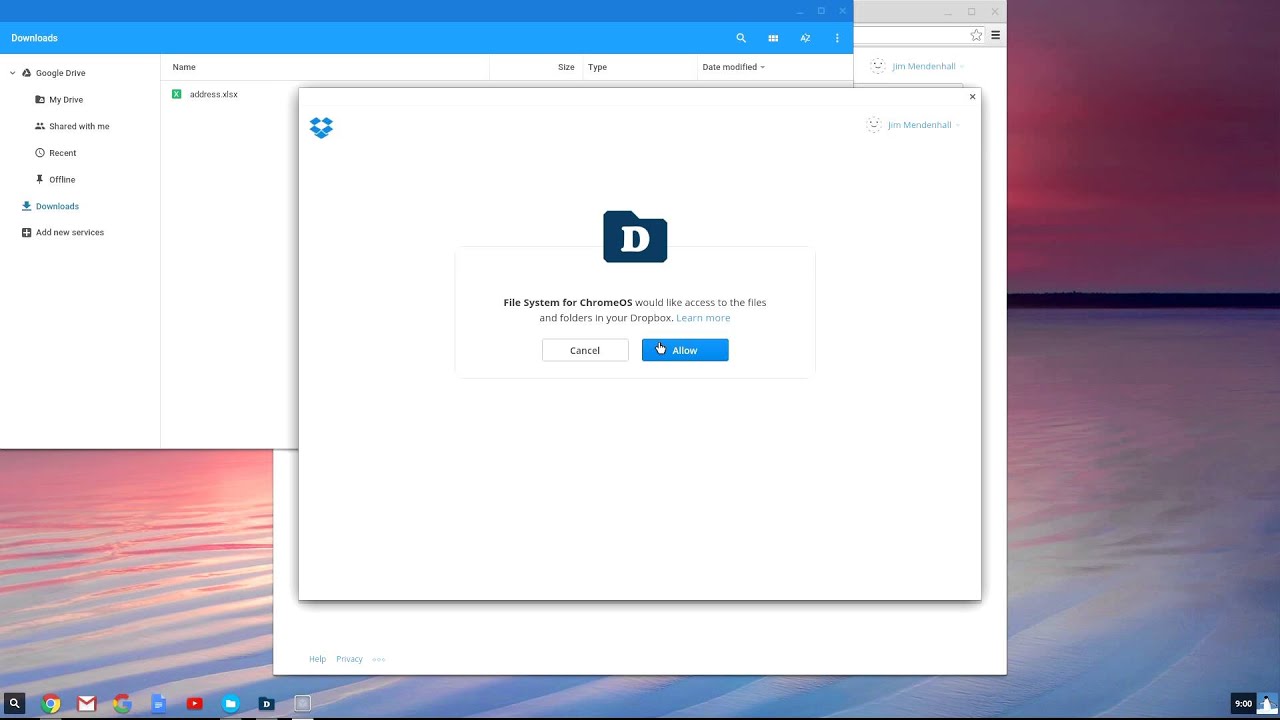Minimize the Files app window
1280x720 pixels.
point(800,11)
